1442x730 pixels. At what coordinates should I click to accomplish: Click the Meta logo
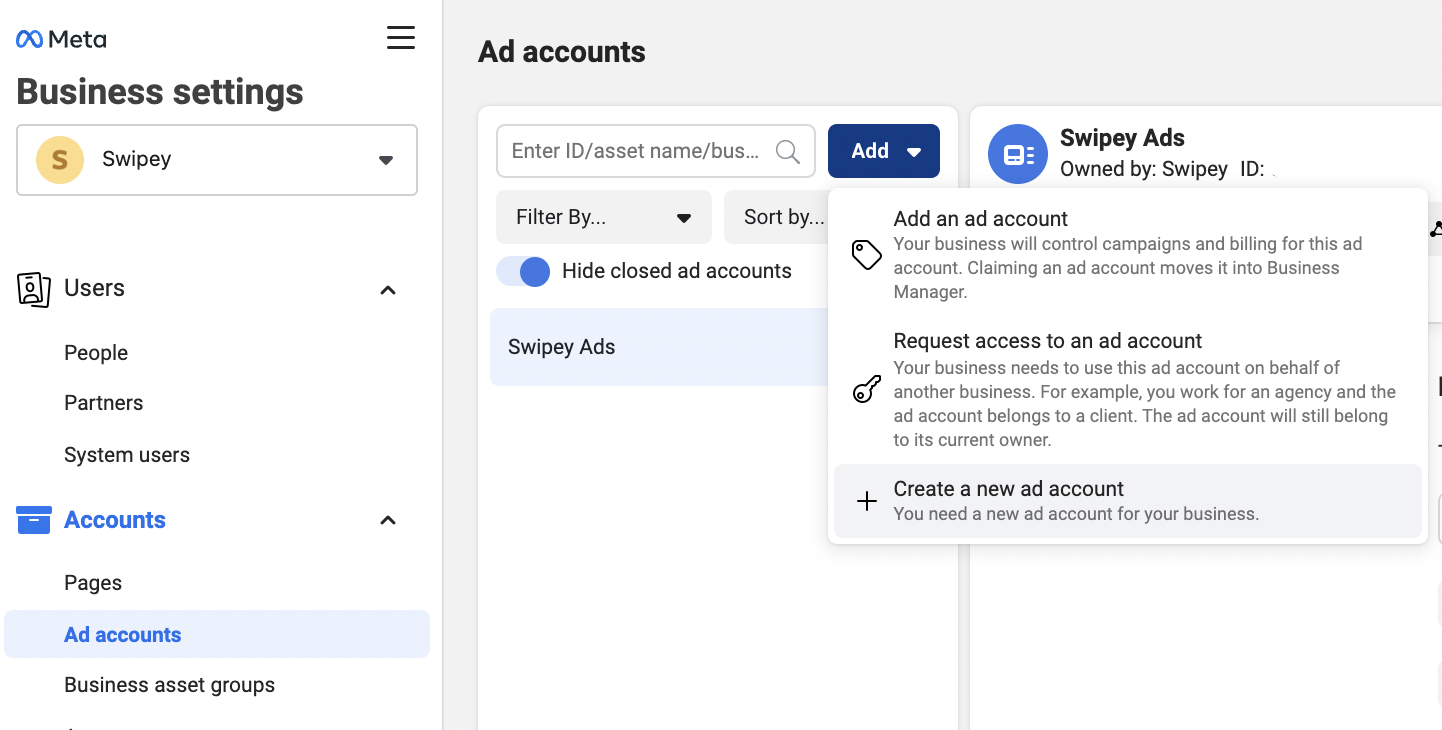61,39
